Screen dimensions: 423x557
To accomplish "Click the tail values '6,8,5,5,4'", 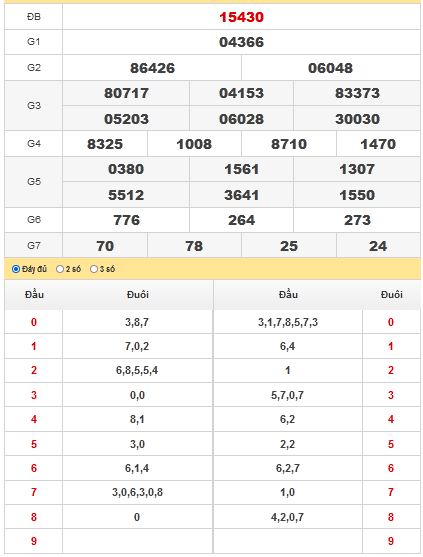I will click(x=137, y=371).
